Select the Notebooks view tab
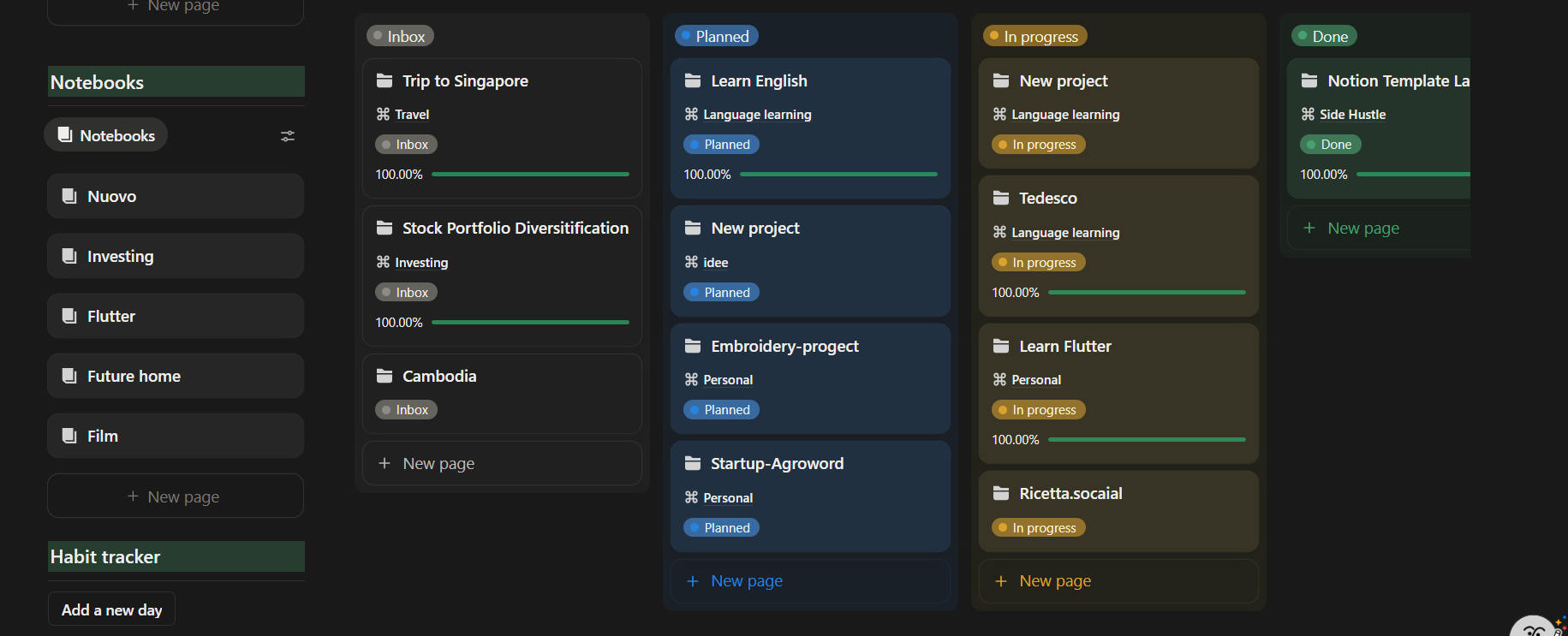The width and height of the screenshot is (1568, 636). 106,135
